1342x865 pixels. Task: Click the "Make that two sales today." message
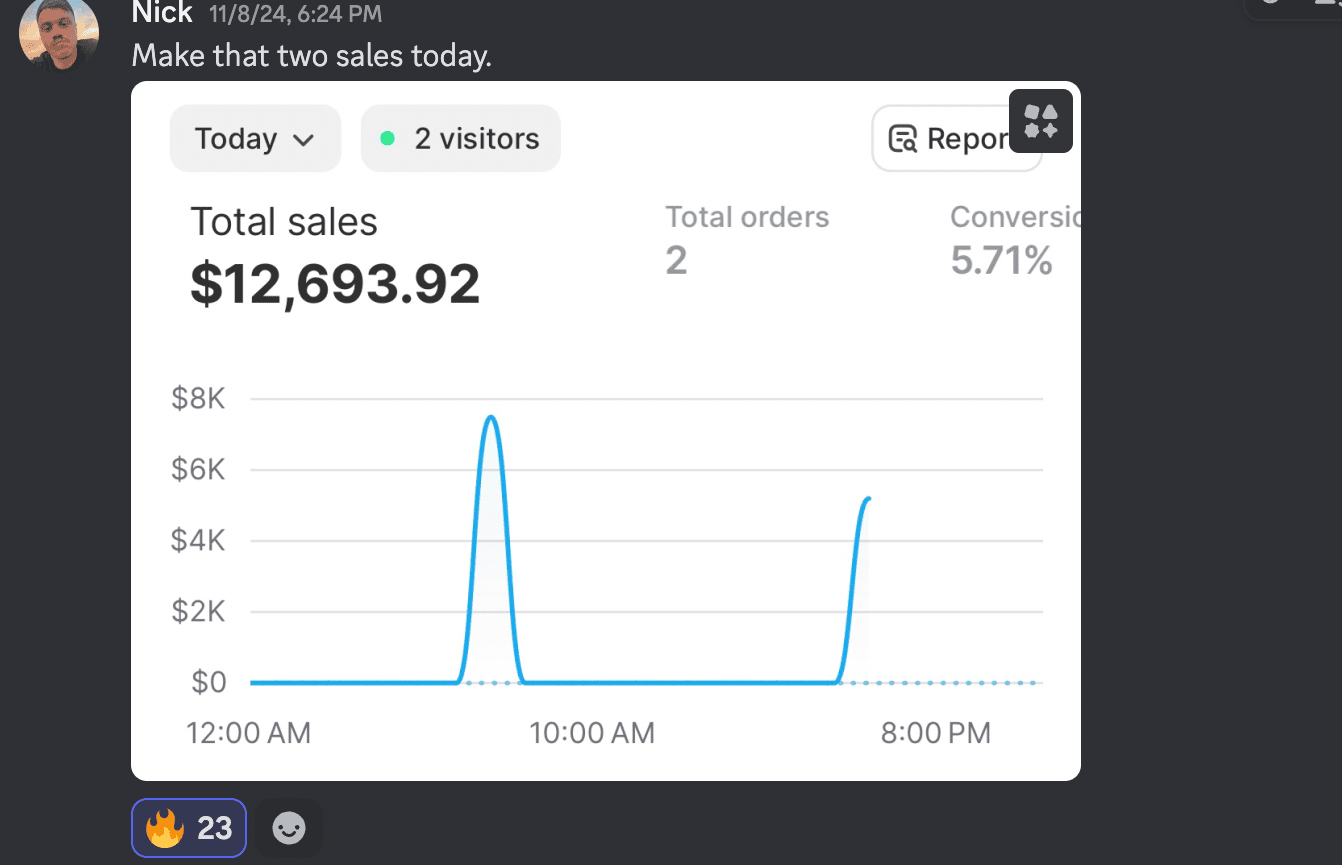point(312,55)
